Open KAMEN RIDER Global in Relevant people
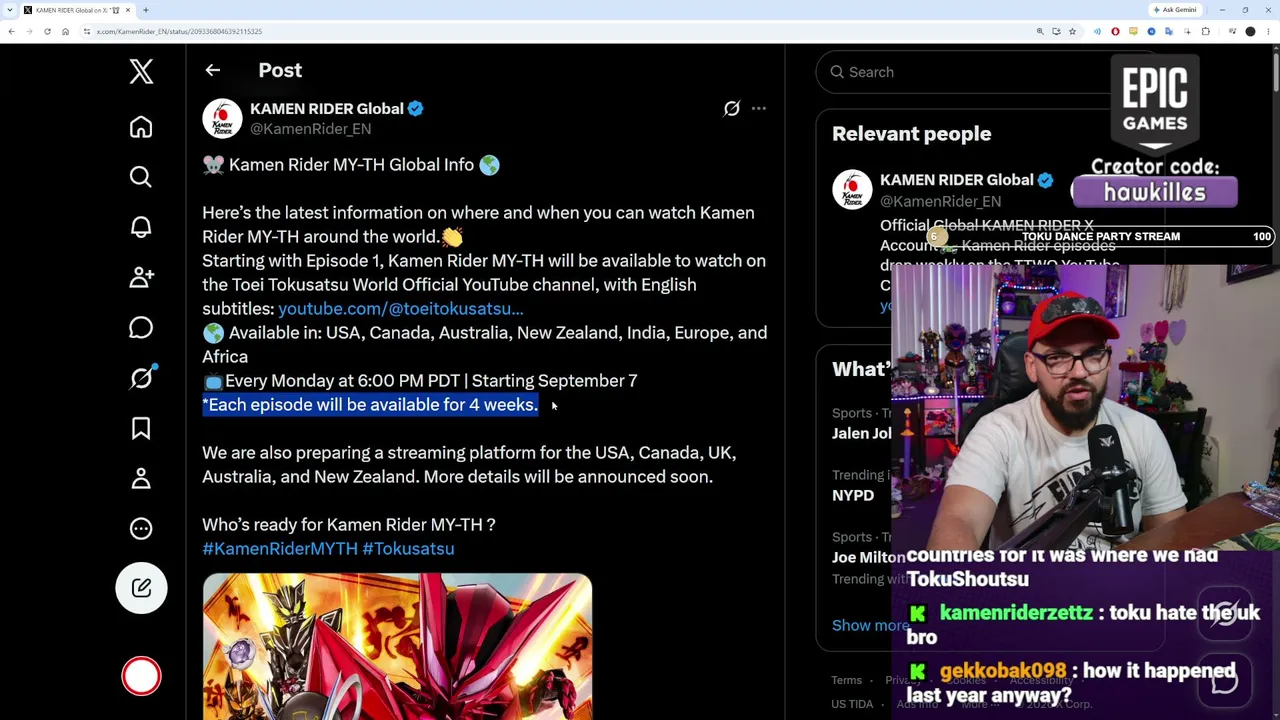 (956, 180)
